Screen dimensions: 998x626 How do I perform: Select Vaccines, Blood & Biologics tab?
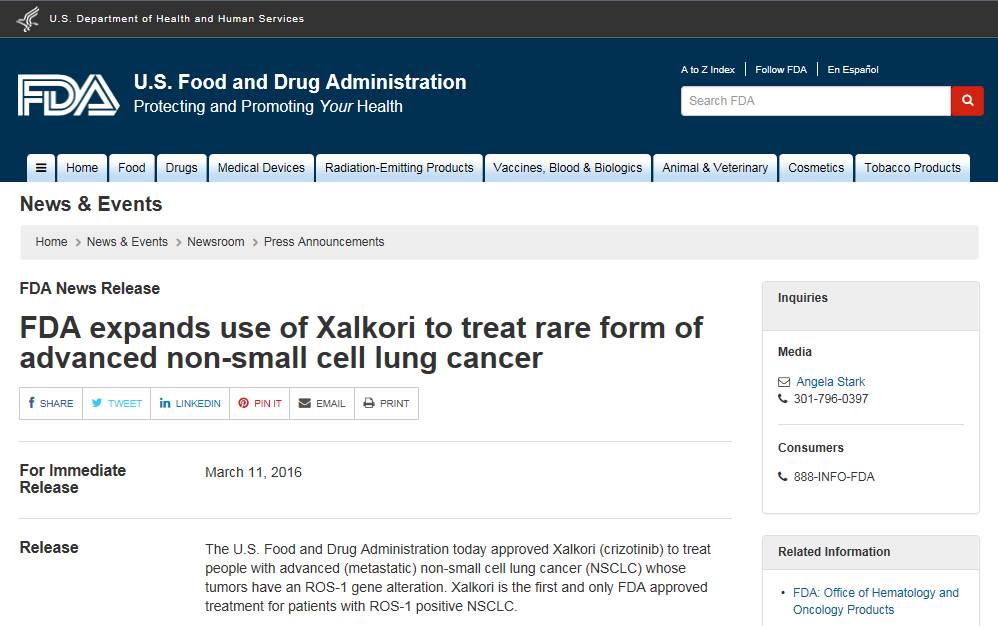(567, 168)
